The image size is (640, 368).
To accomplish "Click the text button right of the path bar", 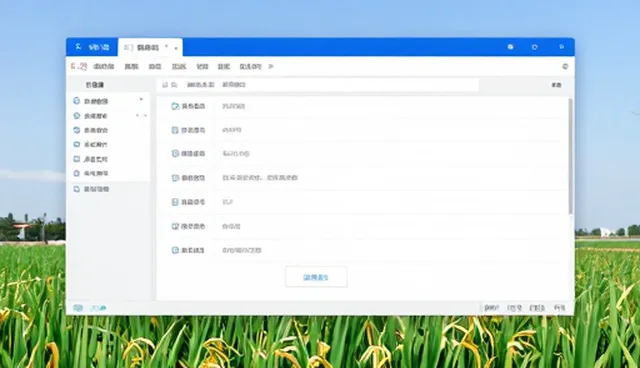I will point(556,85).
